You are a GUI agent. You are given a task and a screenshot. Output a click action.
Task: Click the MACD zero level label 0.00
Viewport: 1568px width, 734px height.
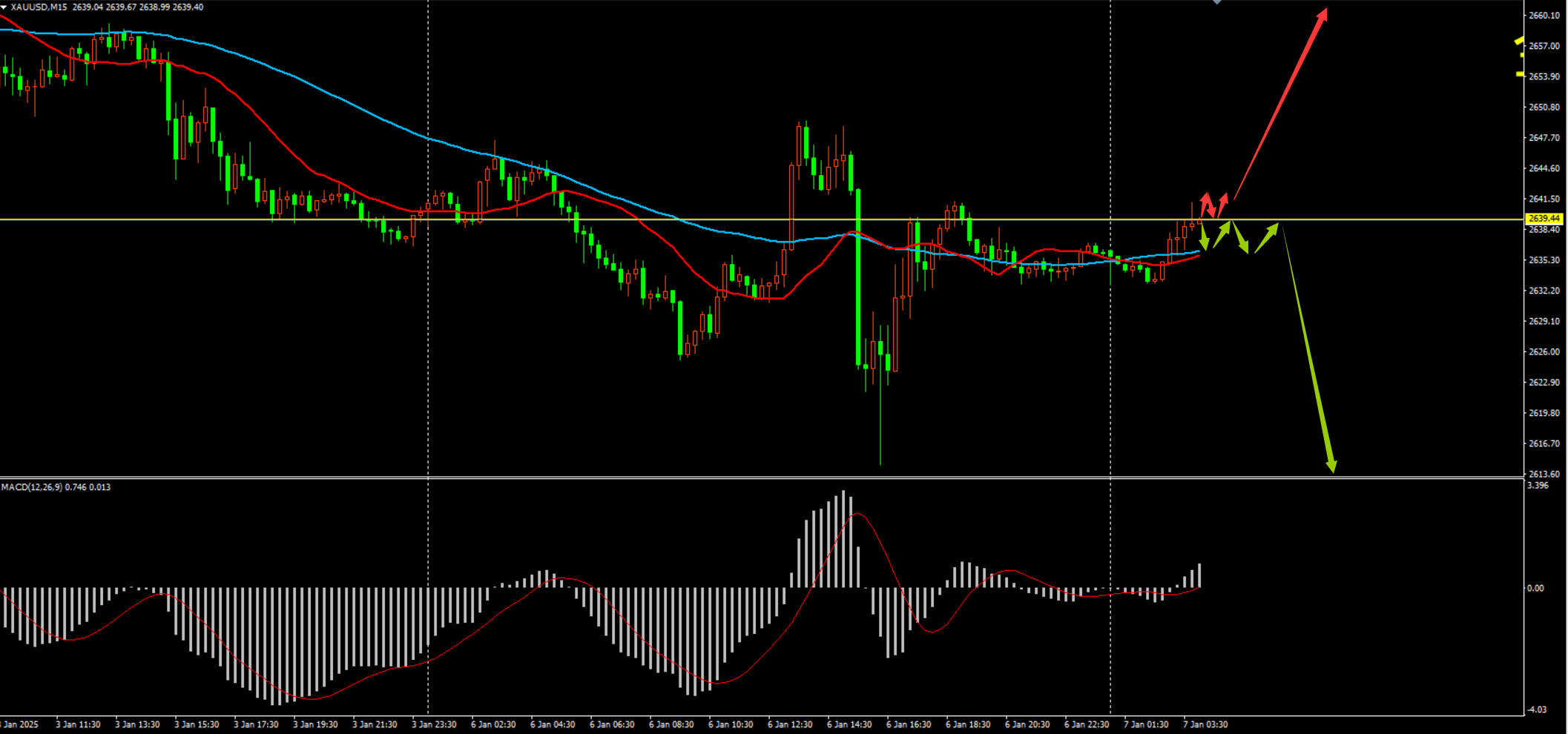pyautogui.click(x=1535, y=588)
